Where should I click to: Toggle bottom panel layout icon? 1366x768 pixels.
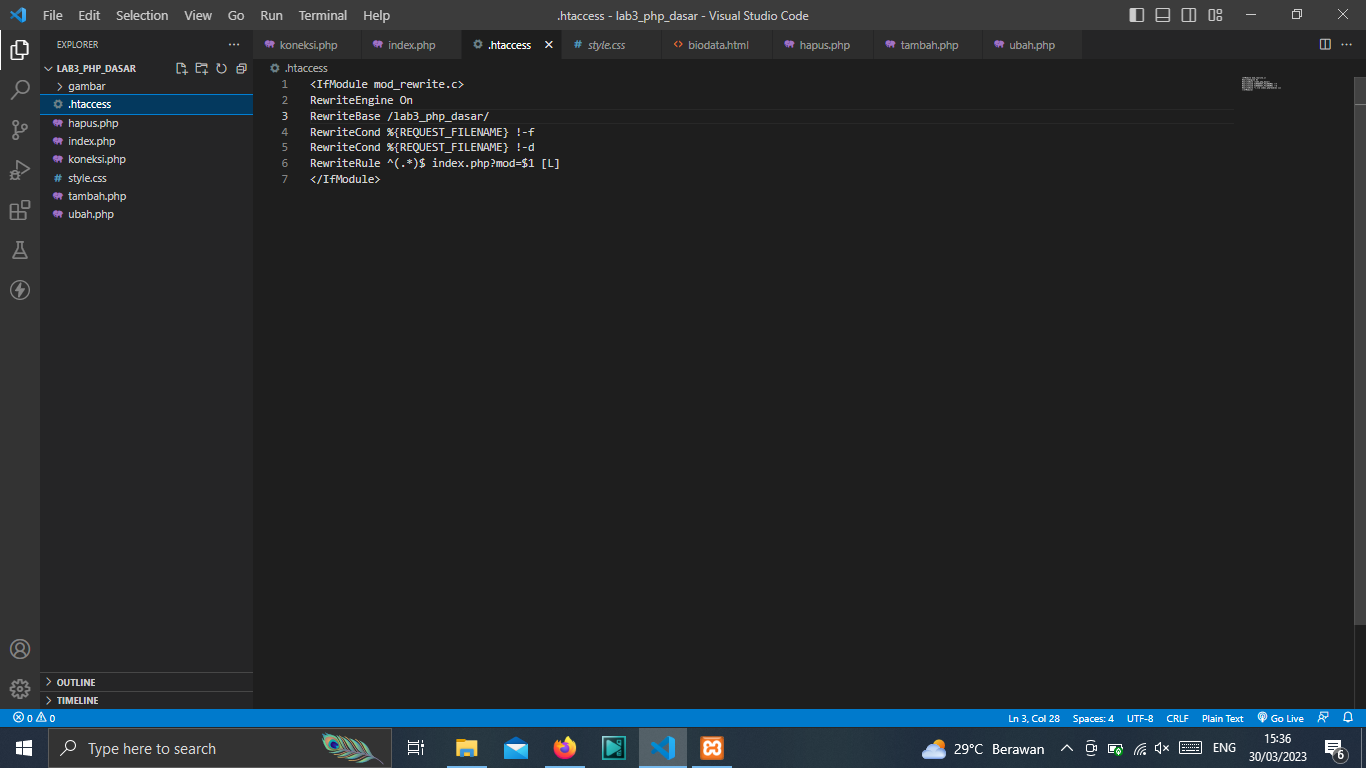click(1163, 15)
